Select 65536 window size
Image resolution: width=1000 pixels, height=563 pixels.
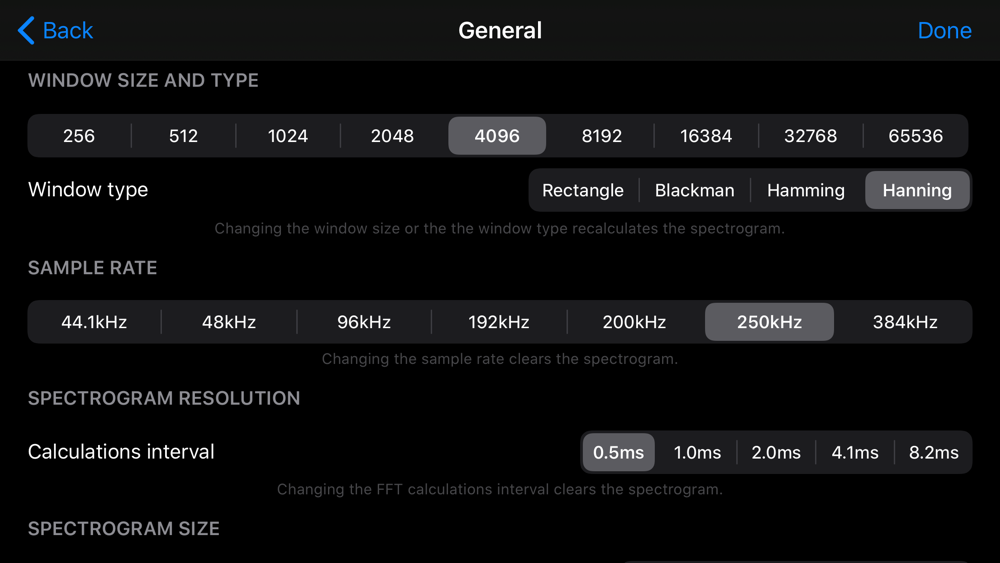click(915, 136)
